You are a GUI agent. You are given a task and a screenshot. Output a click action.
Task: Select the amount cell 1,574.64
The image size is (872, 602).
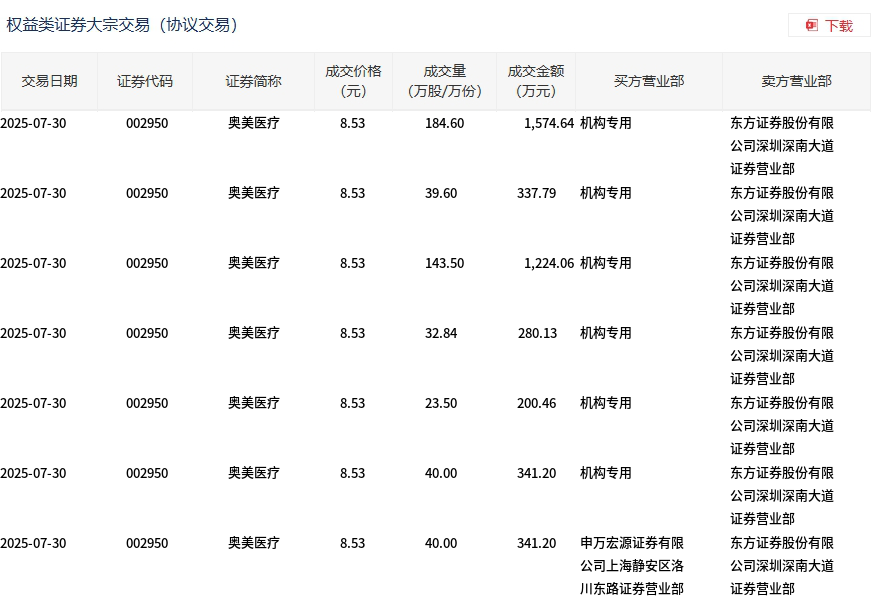549,124
